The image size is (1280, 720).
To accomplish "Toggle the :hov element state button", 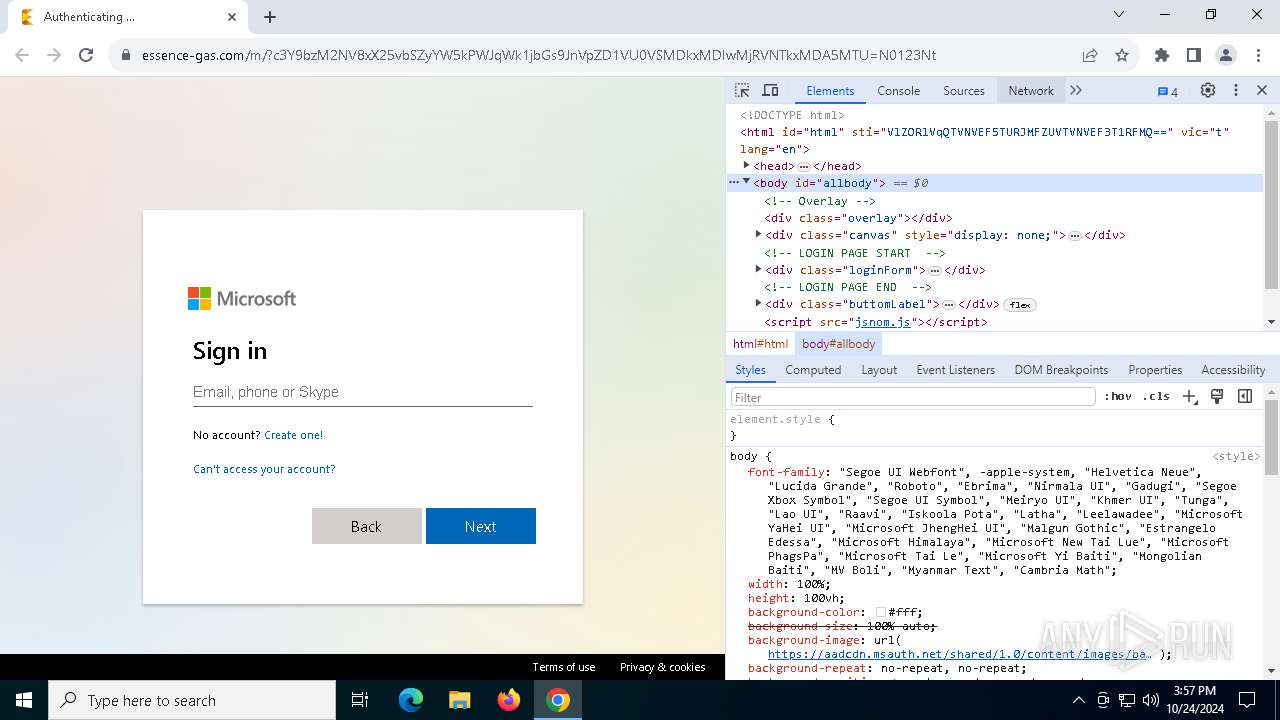I will 1118,396.
